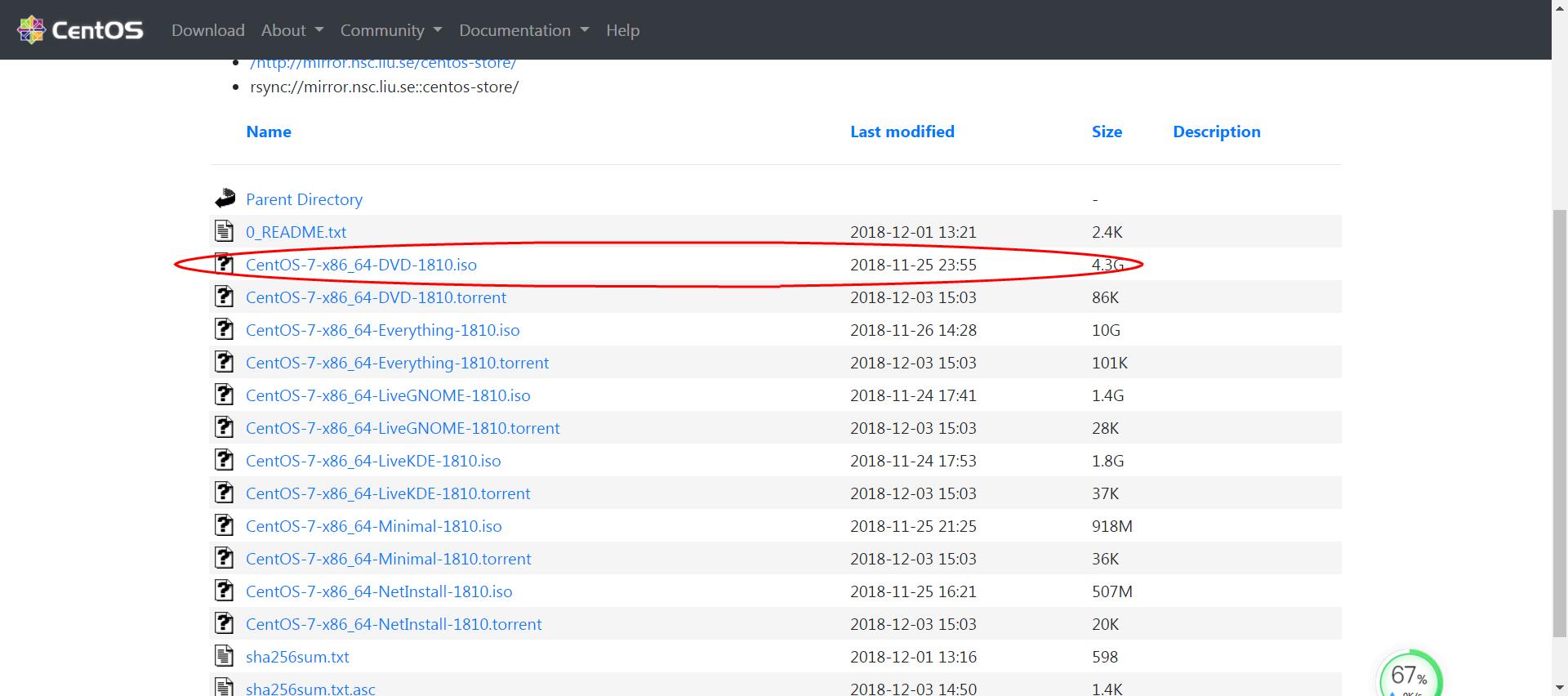Download CentOS-7-x86_64-DVD-1810.iso
The width and height of the screenshot is (1568, 696).
pos(361,265)
